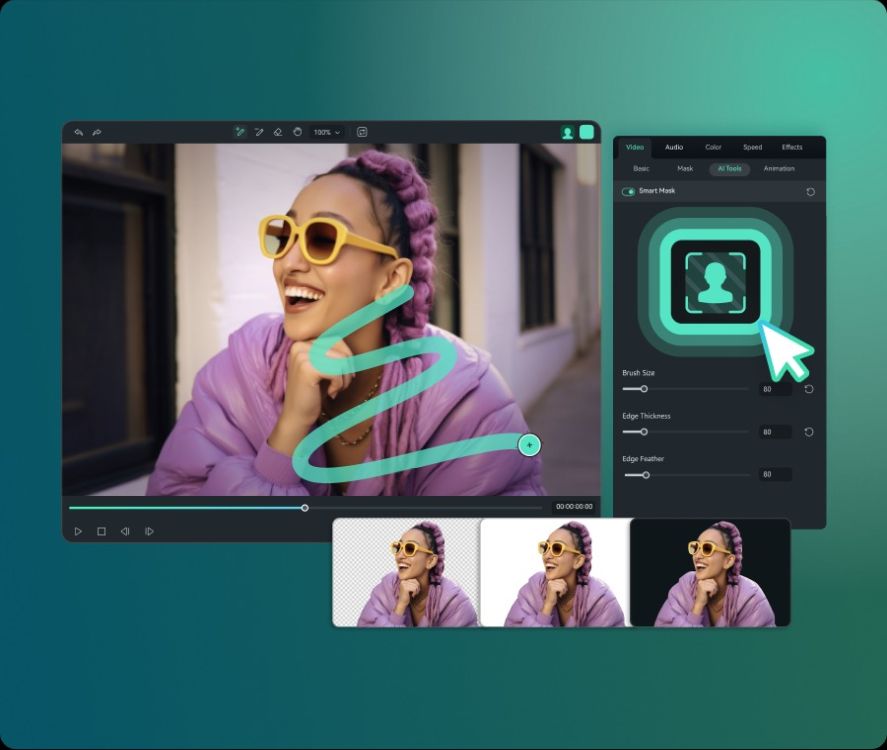Screen dimensions: 887x750
Task: Click the Undo arrow icon
Action: [79, 131]
